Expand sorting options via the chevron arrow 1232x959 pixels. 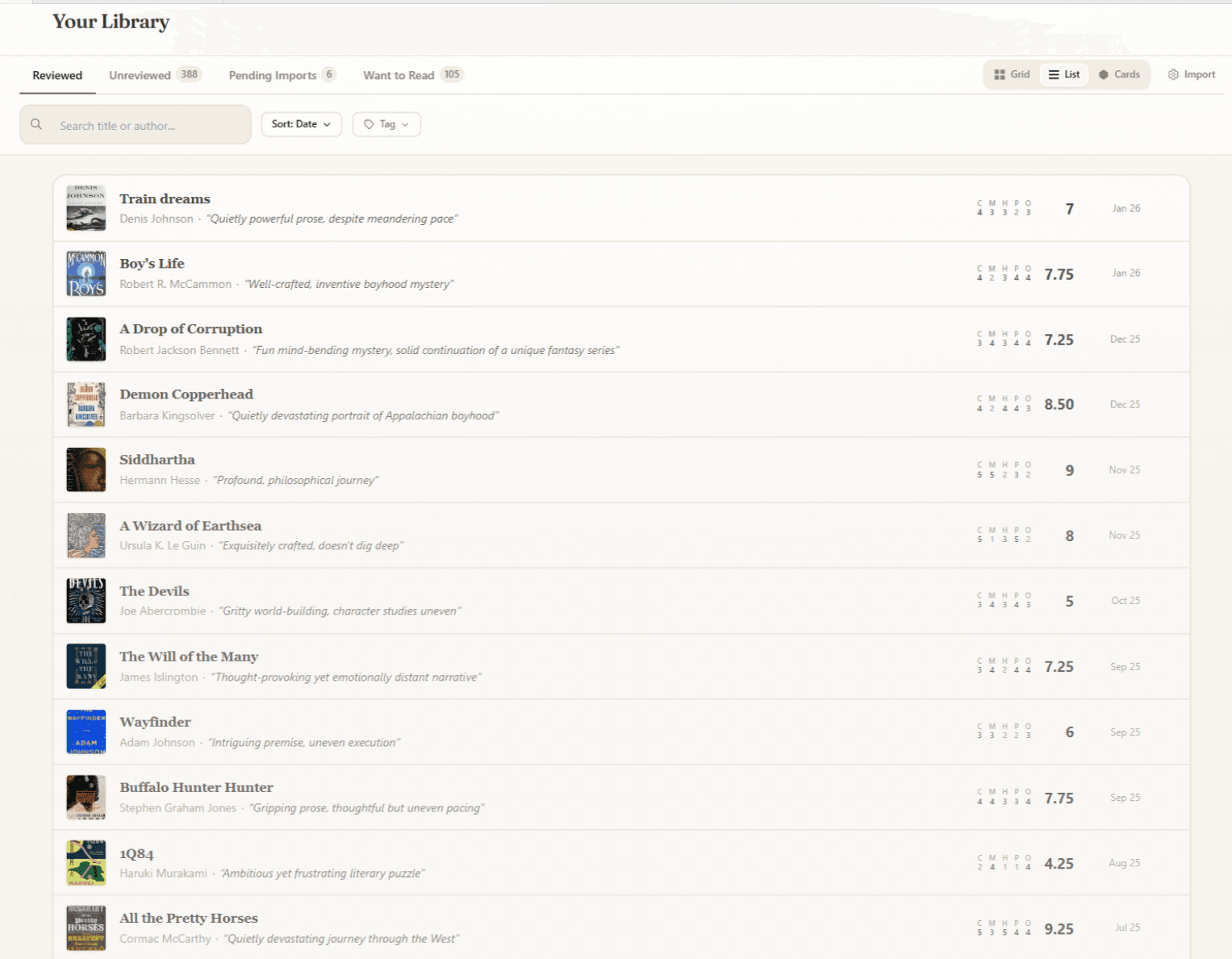[x=326, y=124]
